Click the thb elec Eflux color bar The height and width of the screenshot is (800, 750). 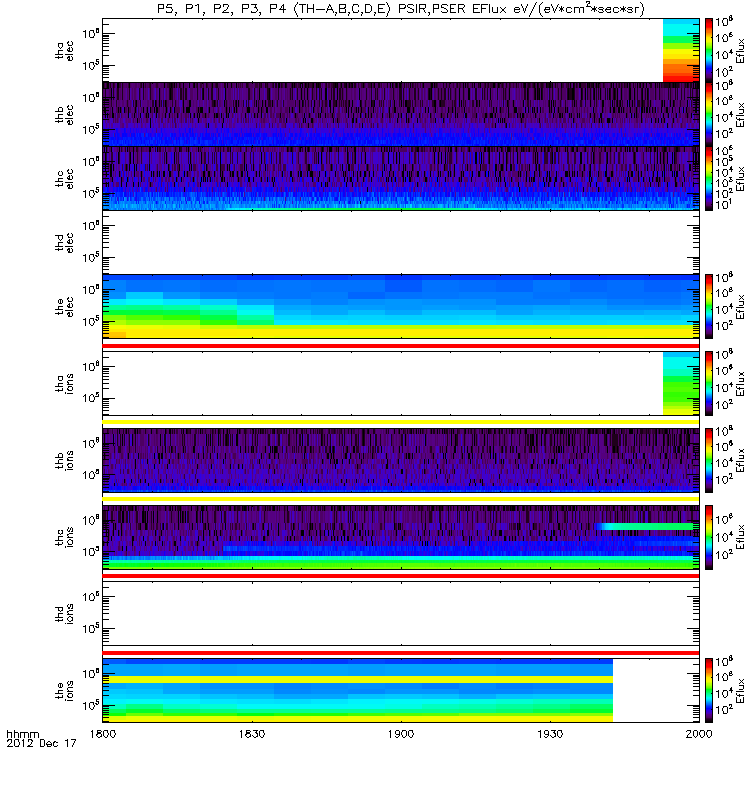pos(709,114)
